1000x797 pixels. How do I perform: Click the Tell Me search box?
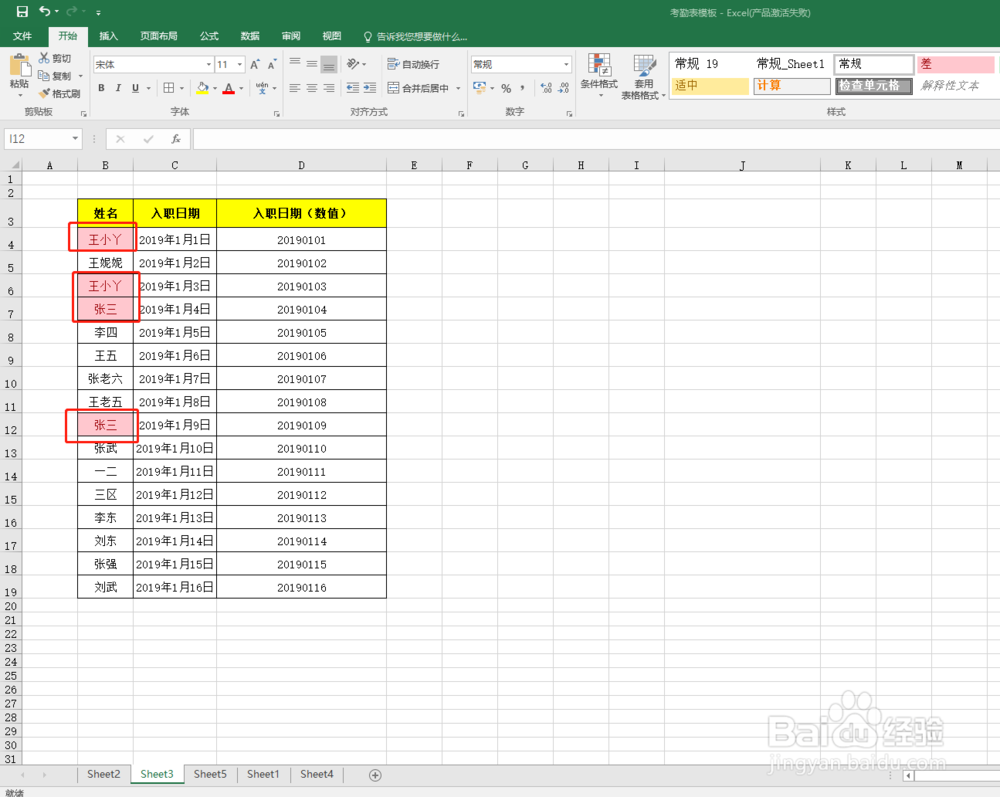tap(416, 36)
